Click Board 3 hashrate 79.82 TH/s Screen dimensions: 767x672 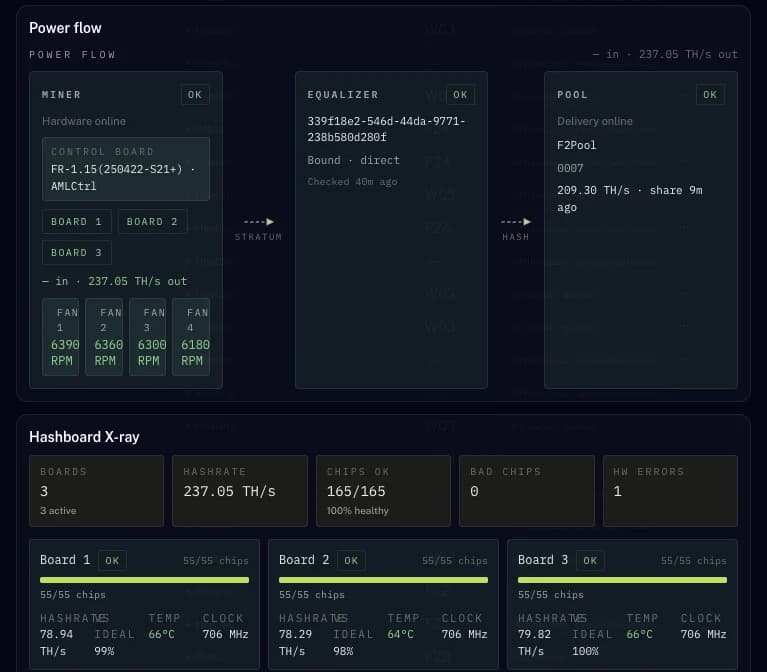(534, 642)
